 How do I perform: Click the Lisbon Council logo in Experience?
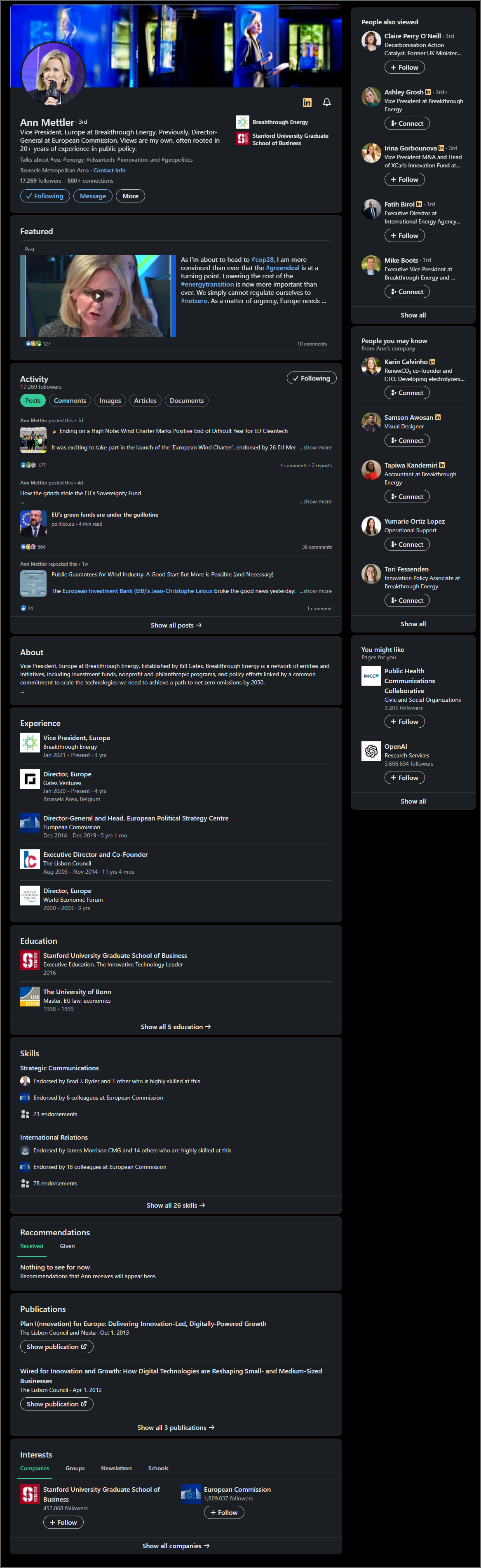pyautogui.click(x=30, y=860)
